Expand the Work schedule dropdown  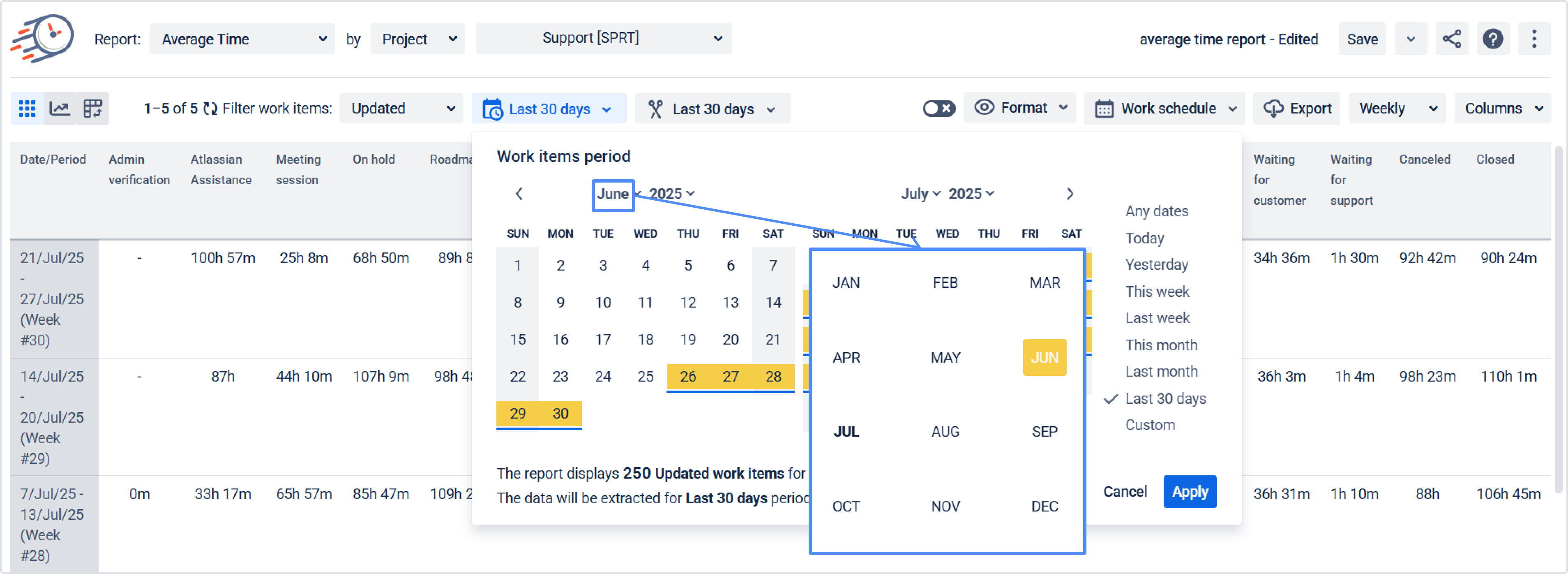1164,109
